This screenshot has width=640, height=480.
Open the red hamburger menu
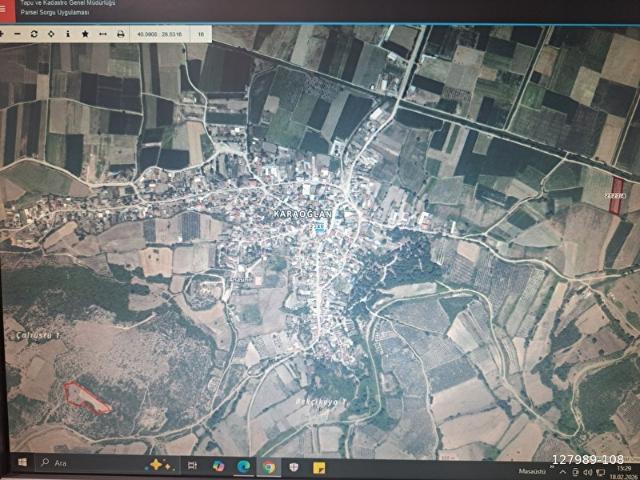[5, 9]
